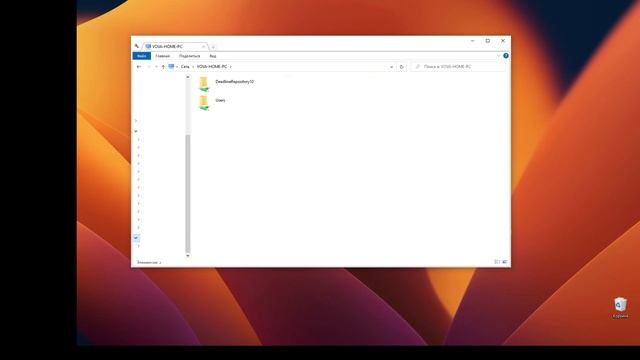
Task: Minimize the Explorer window
Action: 473,41
